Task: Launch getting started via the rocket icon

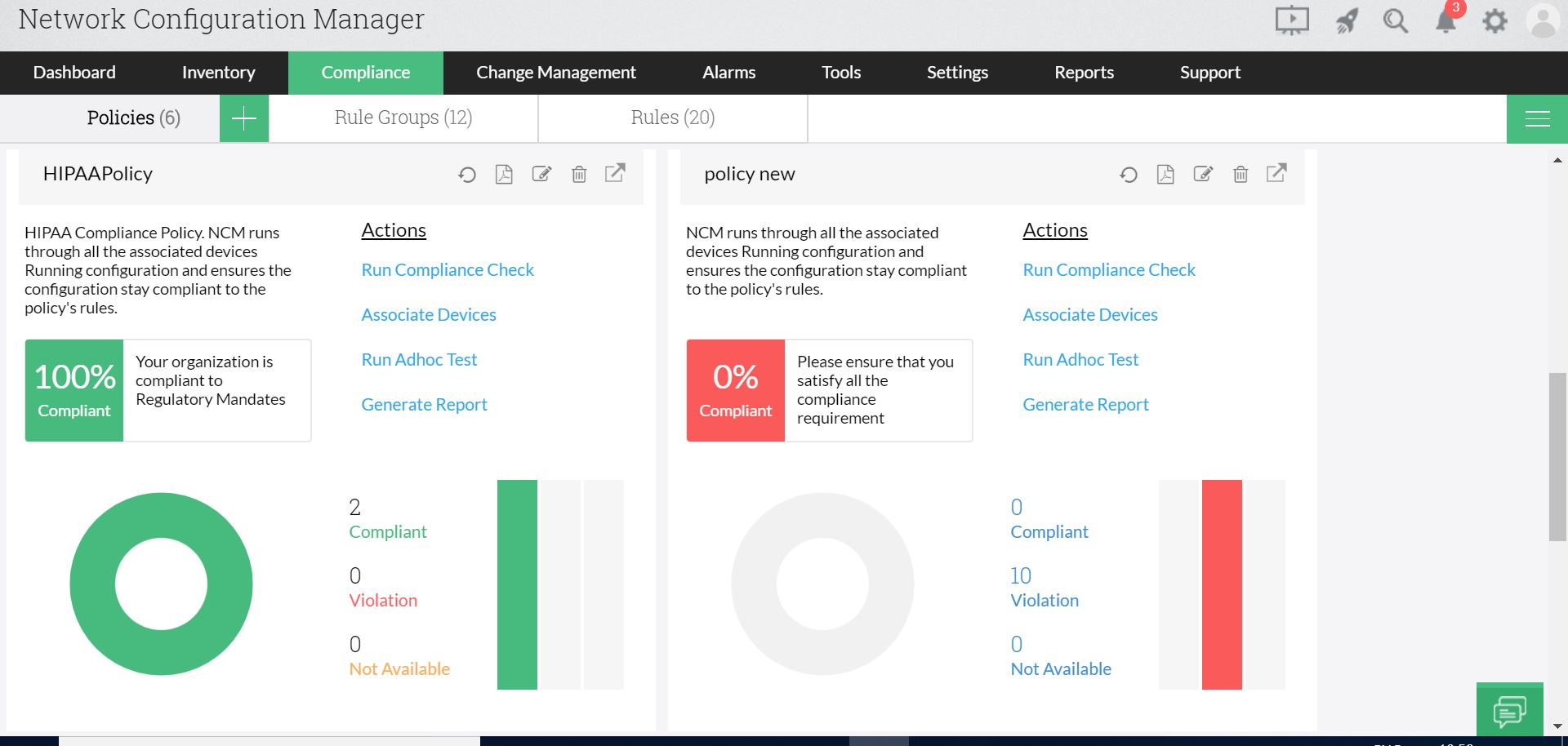Action: point(1346,21)
